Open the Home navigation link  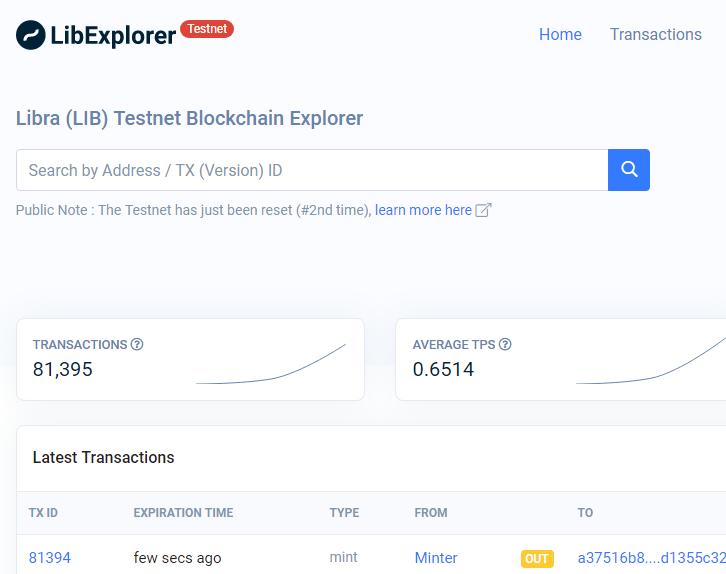[x=560, y=34]
